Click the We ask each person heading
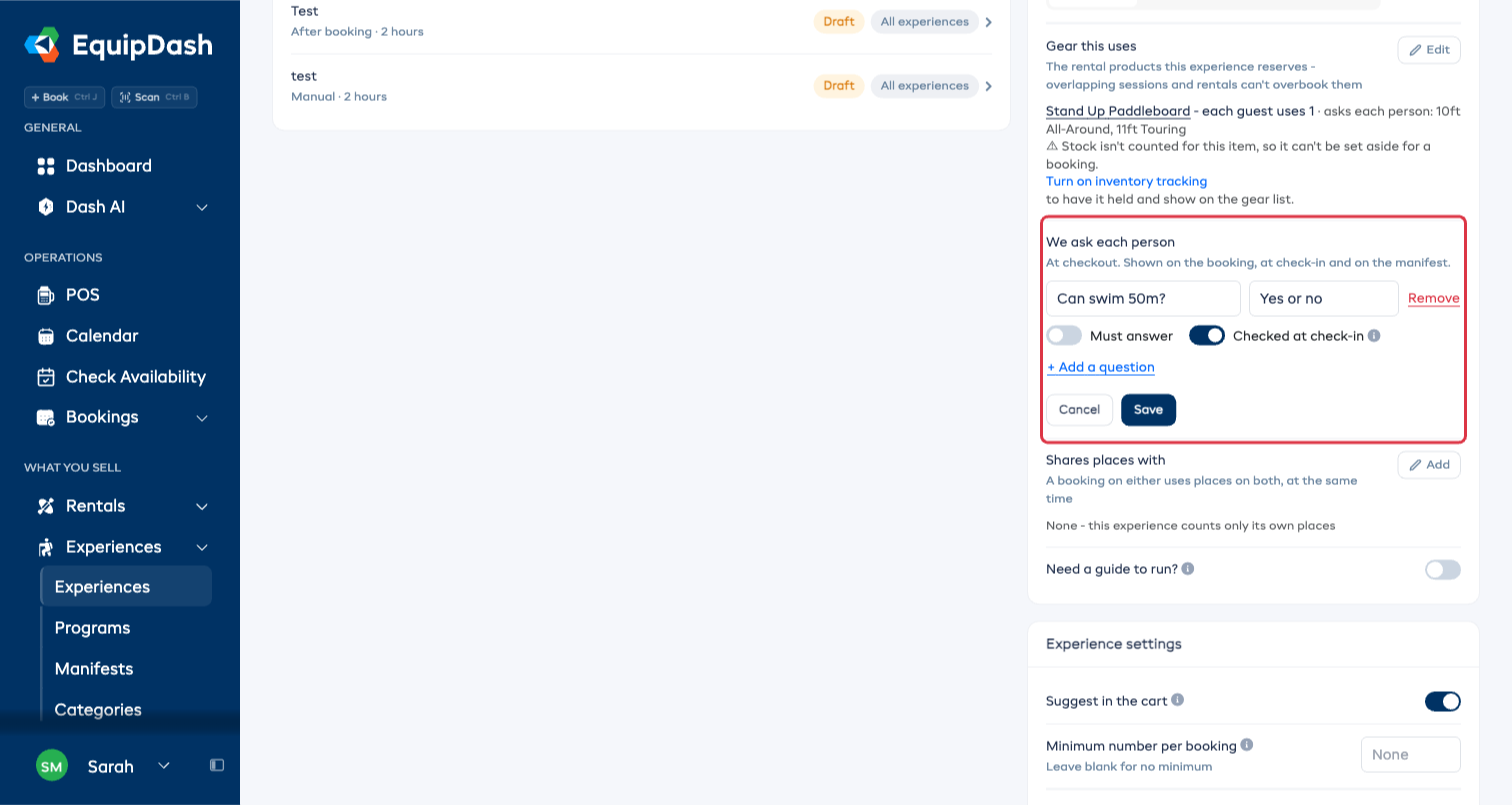 point(1110,242)
